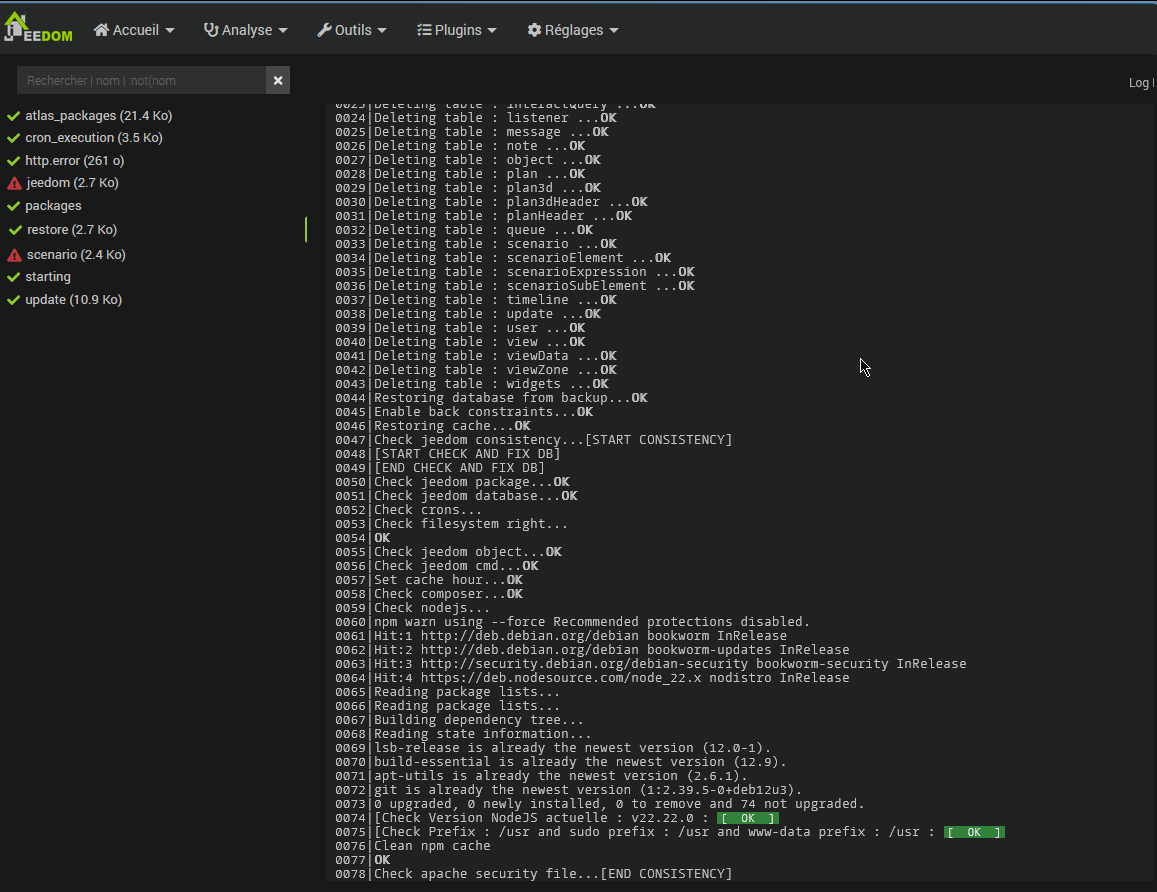The image size is (1157, 892).
Task: Expand the Accueil dropdown caret
Action: pyautogui.click(x=170, y=31)
